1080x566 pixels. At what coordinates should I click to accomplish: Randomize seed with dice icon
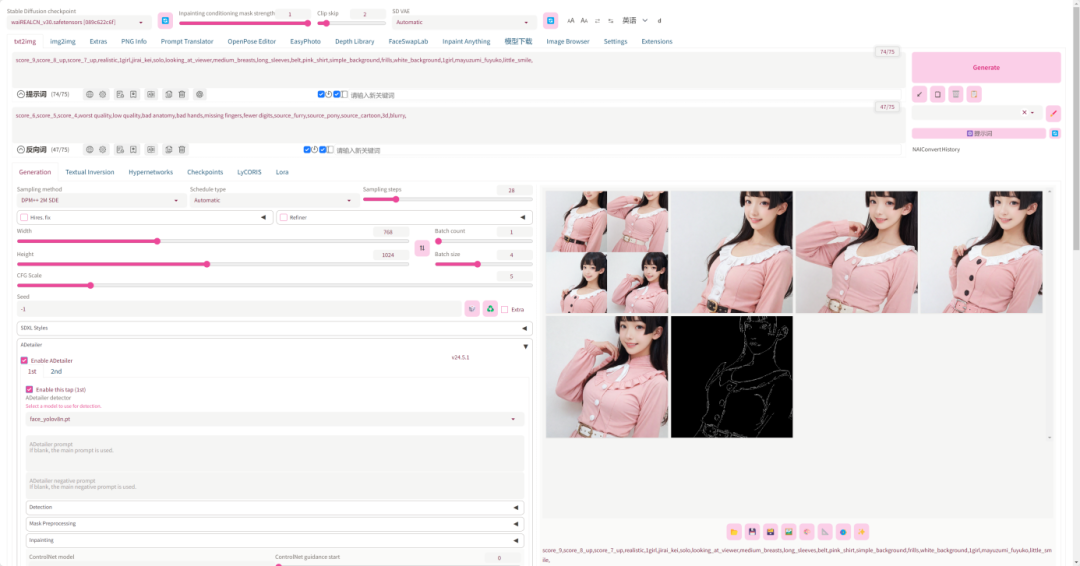(x=472, y=309)
